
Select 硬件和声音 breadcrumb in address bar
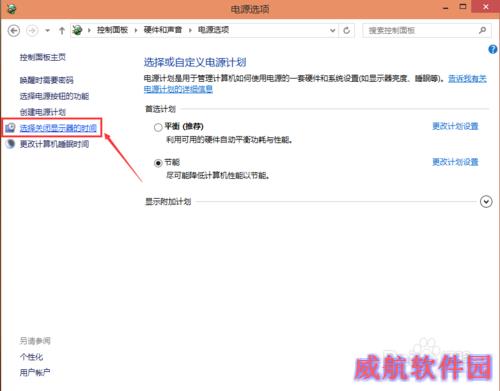(163, 30)
